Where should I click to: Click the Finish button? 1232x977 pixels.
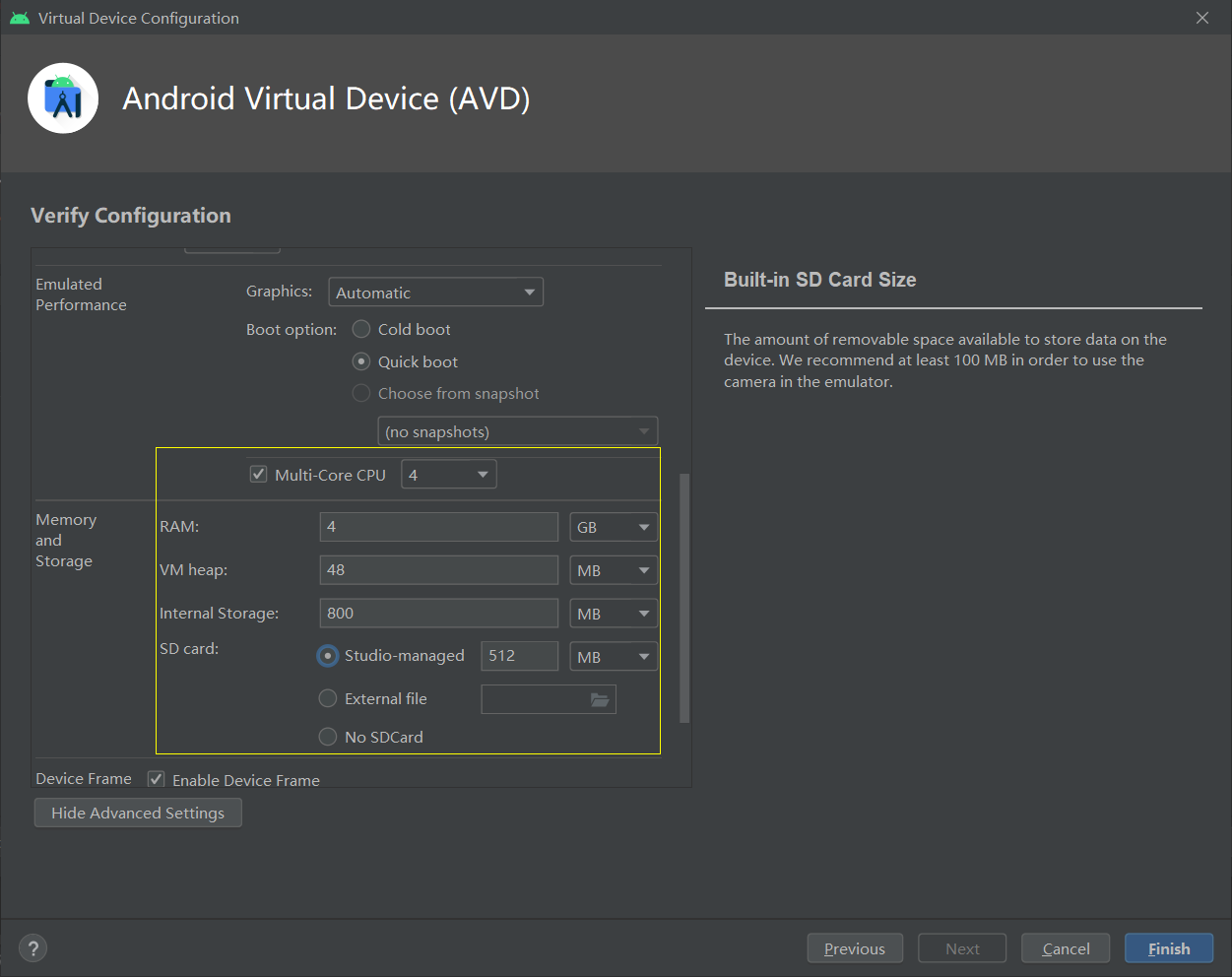point(1169,948)
